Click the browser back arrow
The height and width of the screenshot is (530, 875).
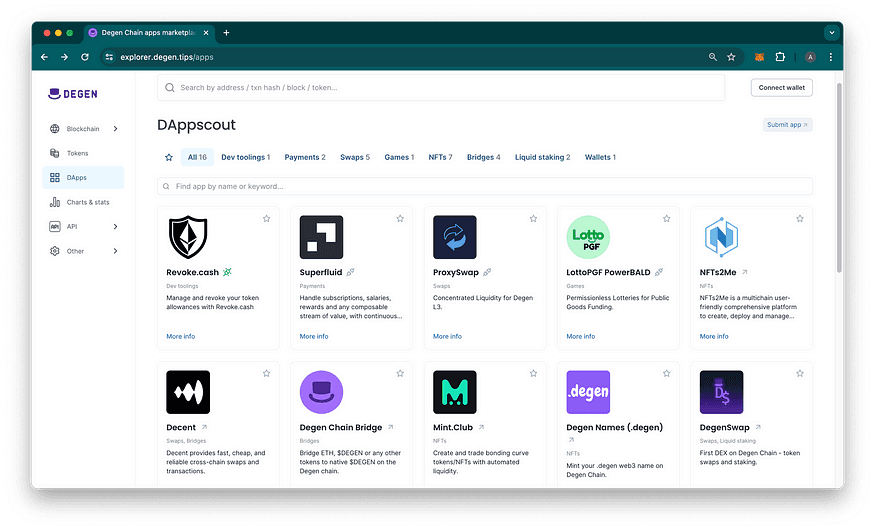(45, 57)
